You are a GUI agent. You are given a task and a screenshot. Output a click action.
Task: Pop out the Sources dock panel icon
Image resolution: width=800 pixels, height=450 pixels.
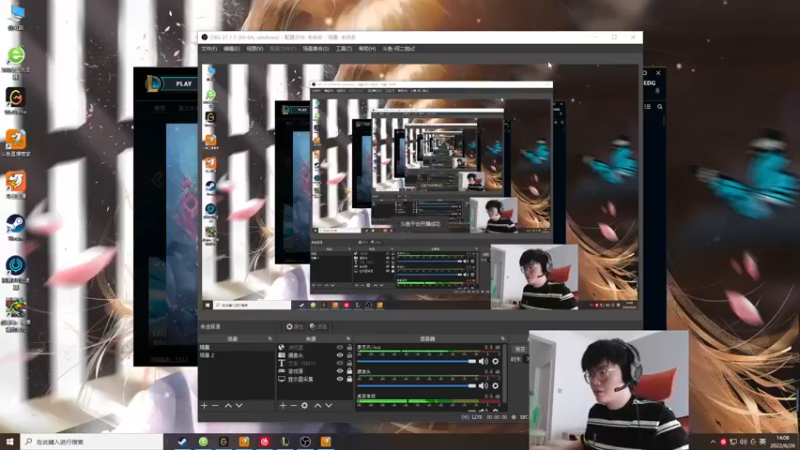[348, 339]
